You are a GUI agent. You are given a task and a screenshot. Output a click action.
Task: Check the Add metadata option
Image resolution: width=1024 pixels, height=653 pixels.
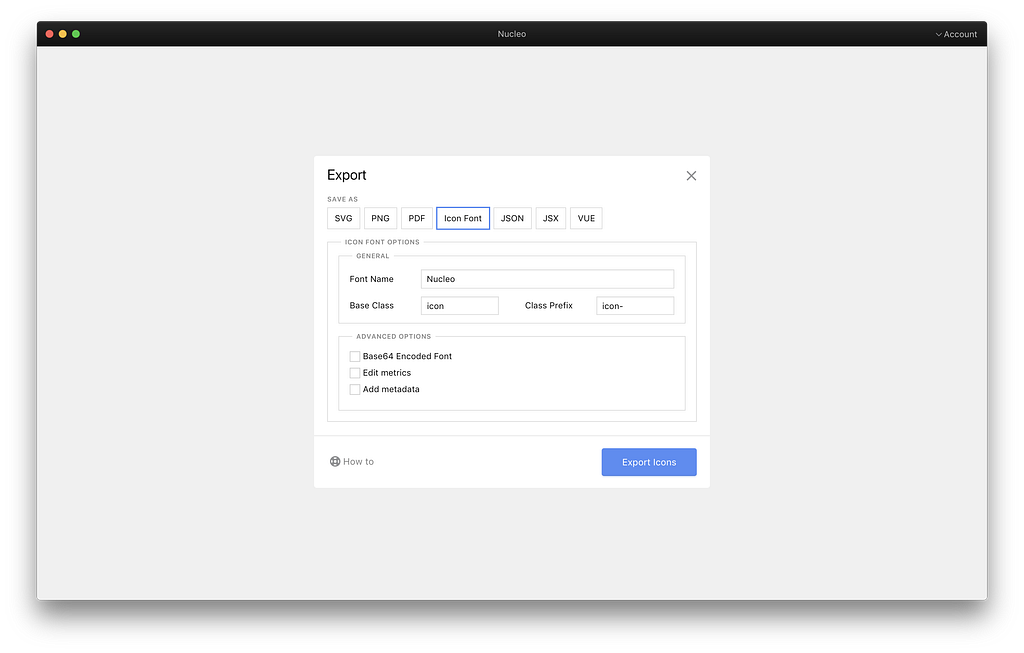(355, 389)
